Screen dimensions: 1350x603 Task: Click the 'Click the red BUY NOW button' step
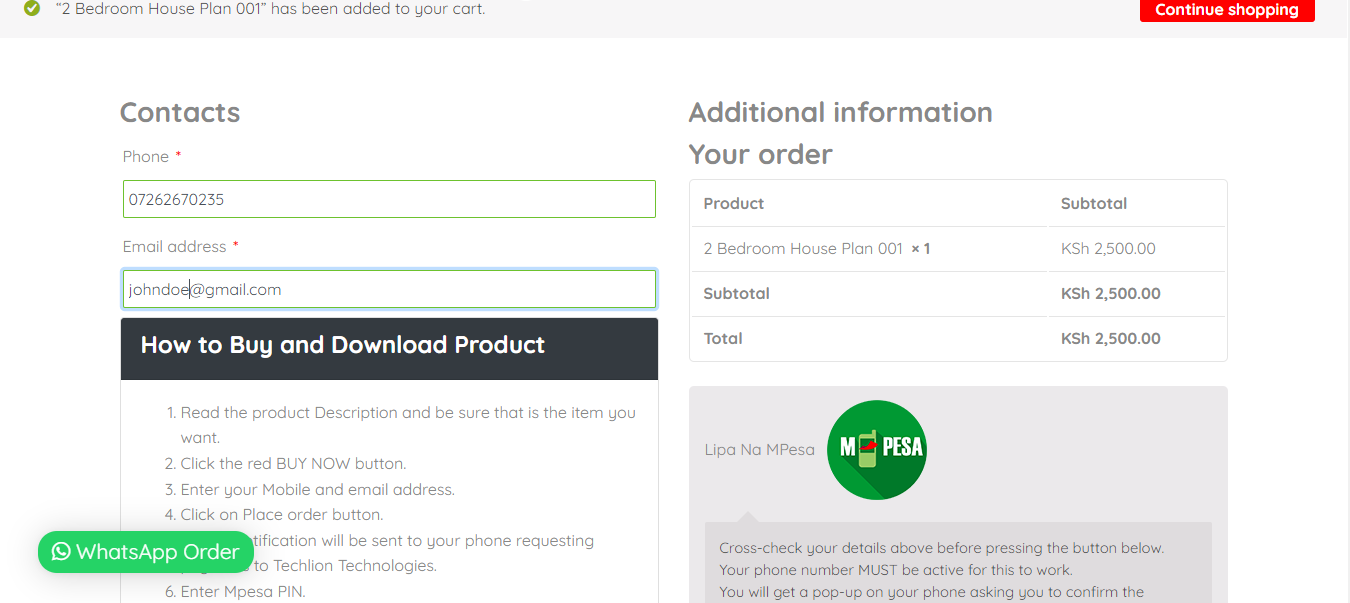pyautogui.click(x=293, y=463)
